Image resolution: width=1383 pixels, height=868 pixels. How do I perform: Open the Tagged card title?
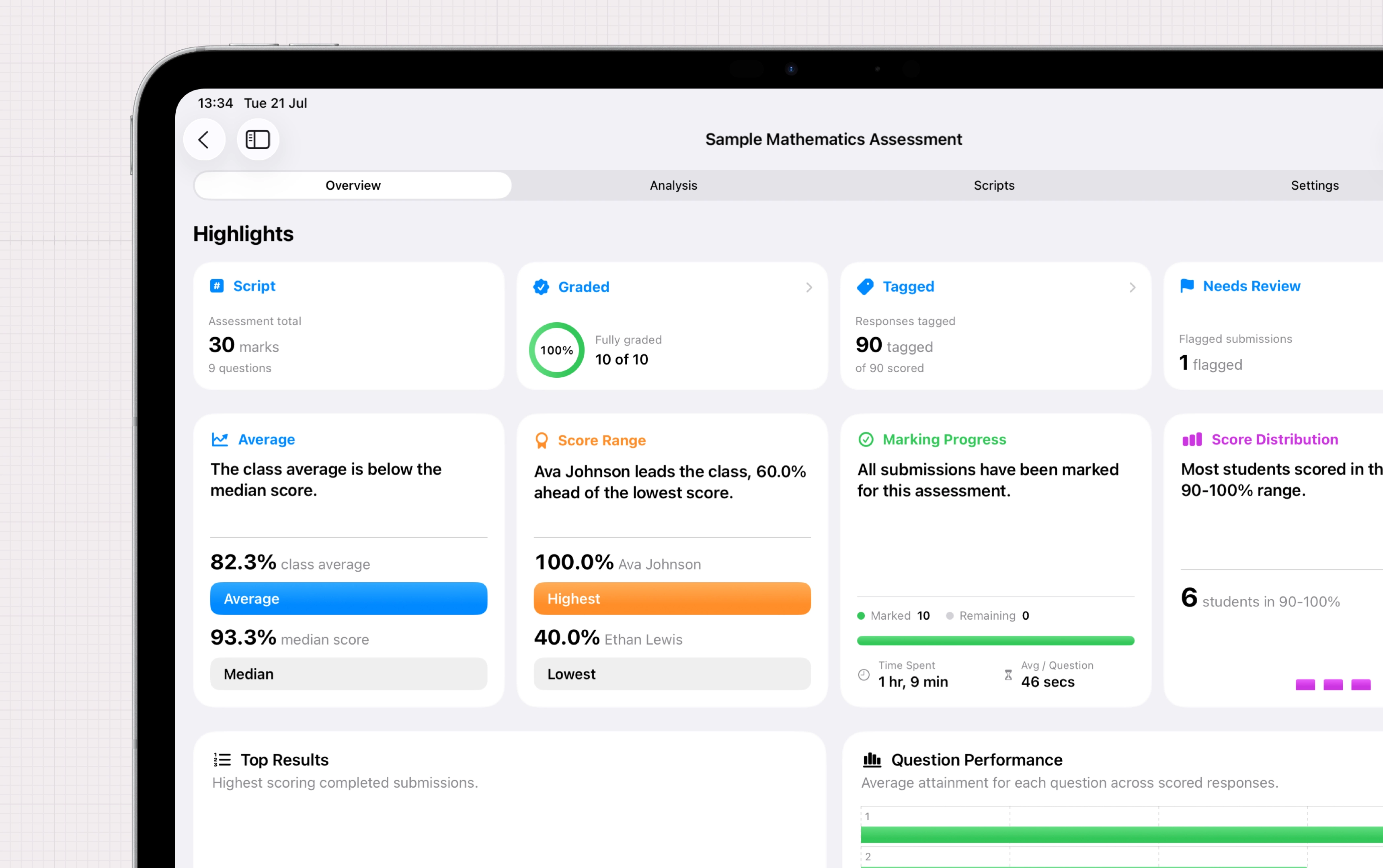pyautogui.click(x=908, y=287)
